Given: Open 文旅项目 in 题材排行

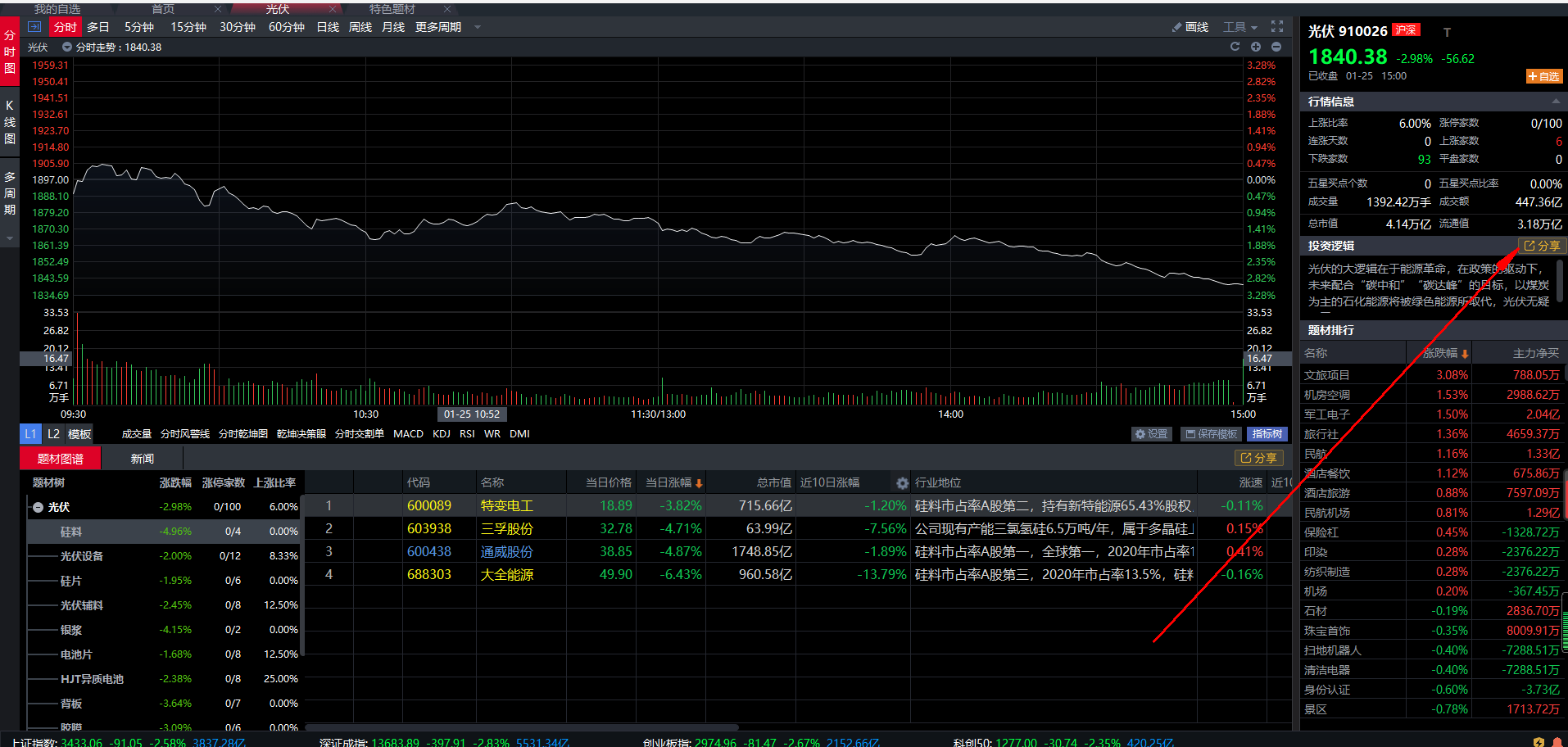Looking at the screenshot, I should click(1327, 375).
